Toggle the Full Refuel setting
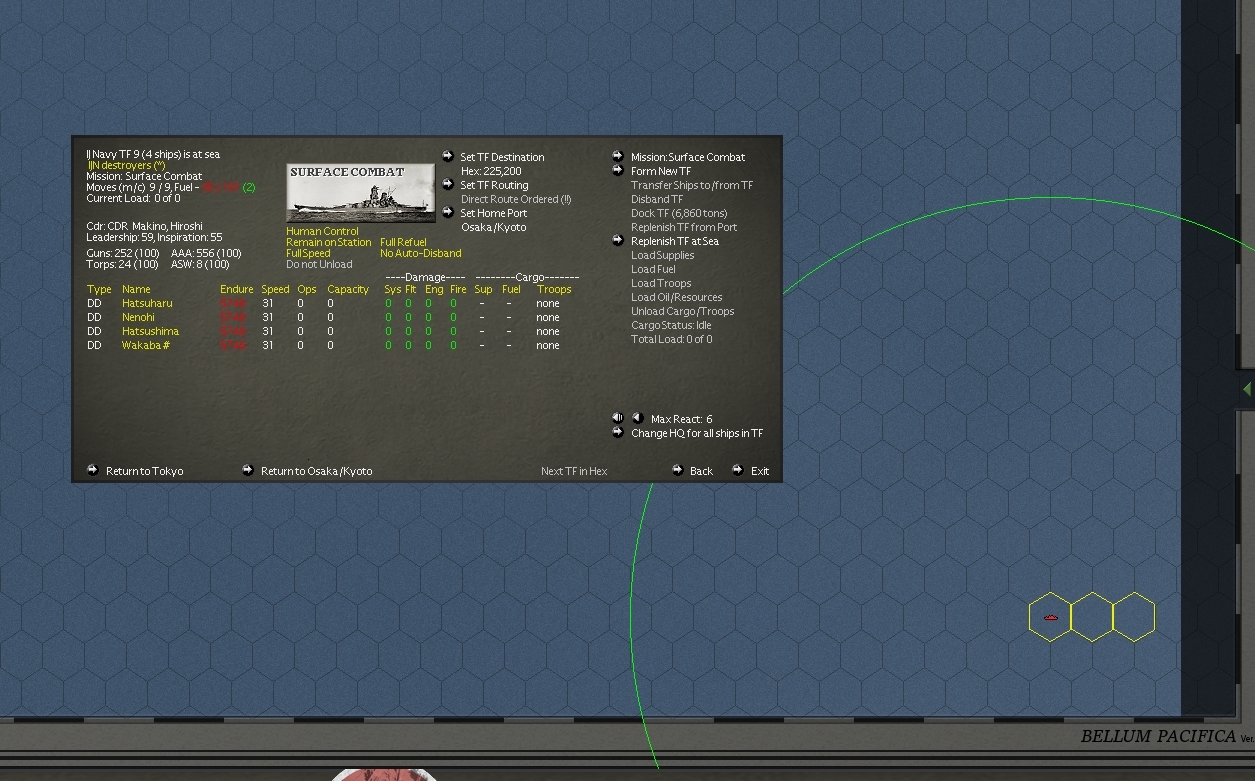1255x781 pixels. [x=403, y=242]
